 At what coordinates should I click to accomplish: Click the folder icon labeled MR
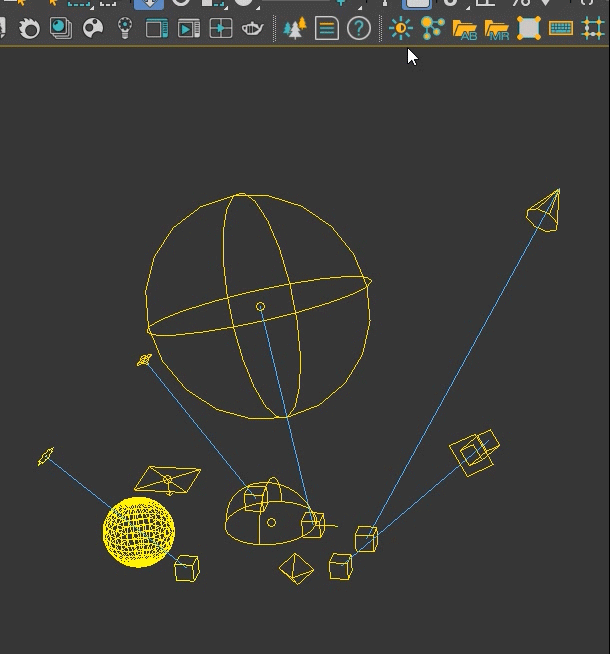point(497,29)
